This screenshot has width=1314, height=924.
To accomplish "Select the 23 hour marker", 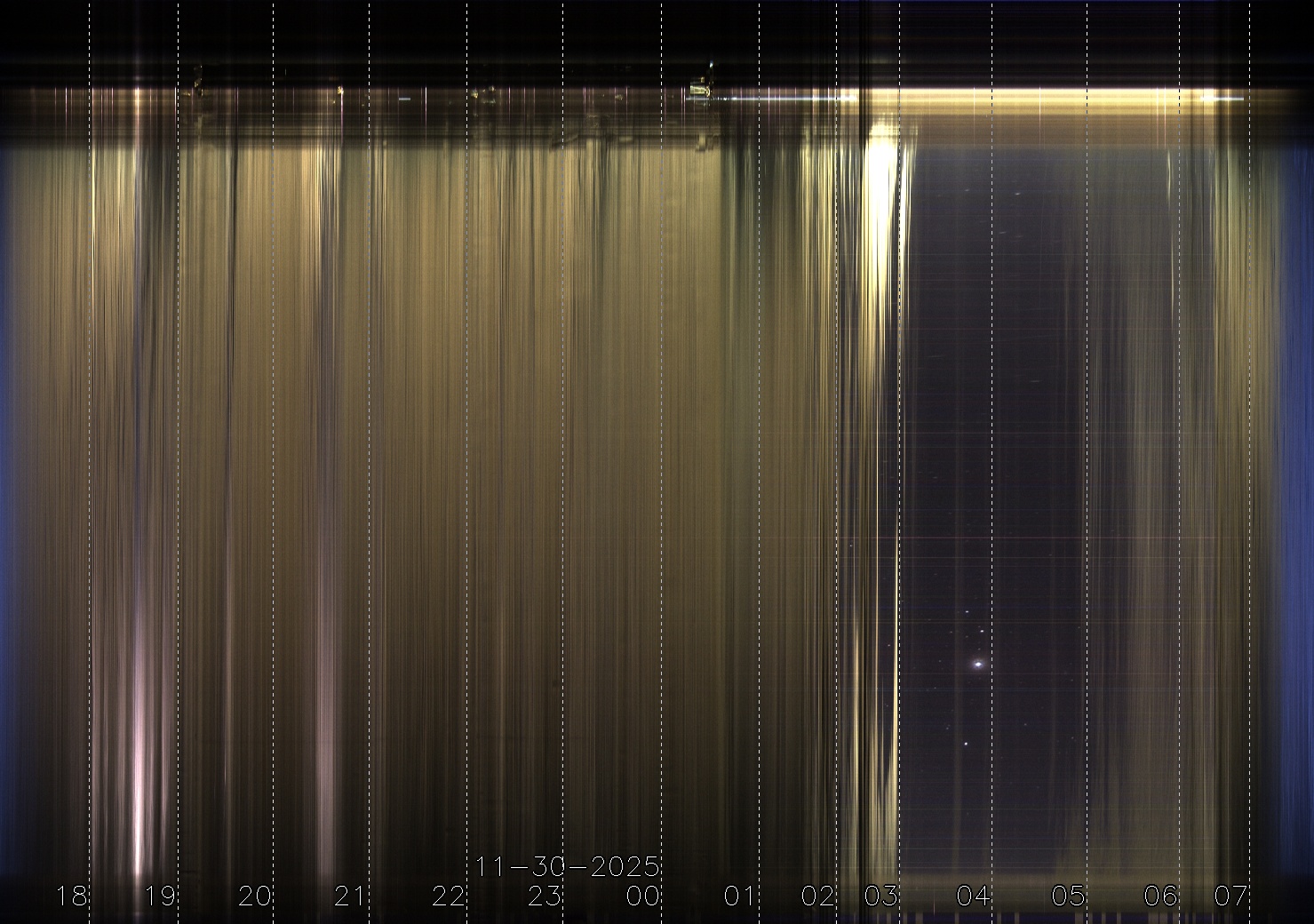I will (x=545, y=896).
